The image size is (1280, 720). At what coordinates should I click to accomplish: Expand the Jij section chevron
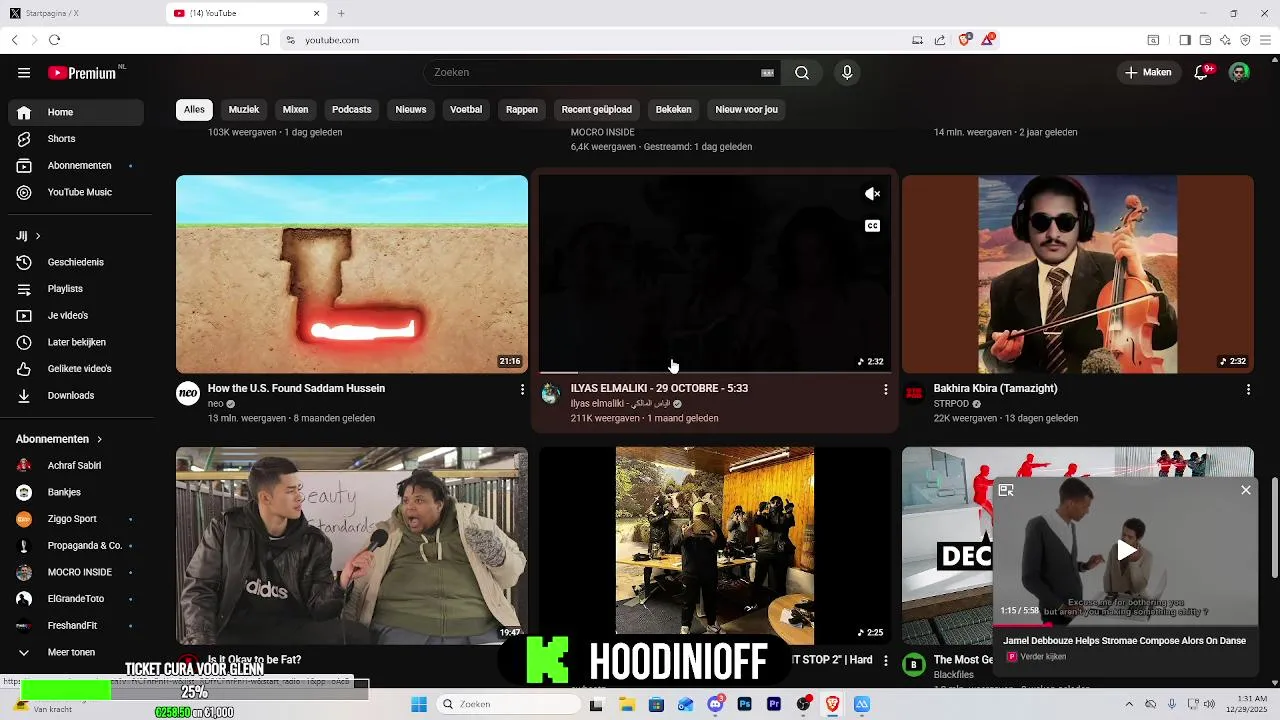point(38,236)
